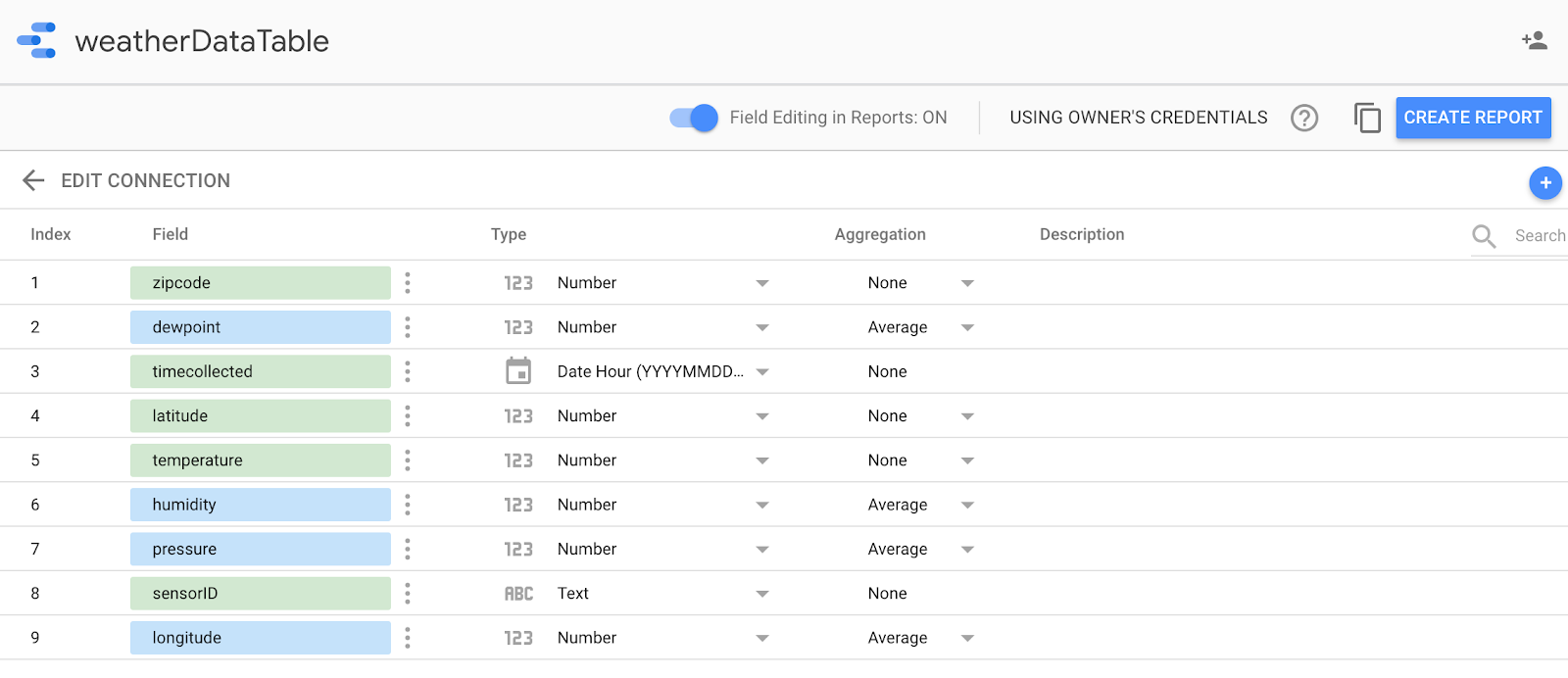This screenshot has width=1568, height=678.
Task: Open aggregation dropdown for humidity row
Action: tap(967, 506)
